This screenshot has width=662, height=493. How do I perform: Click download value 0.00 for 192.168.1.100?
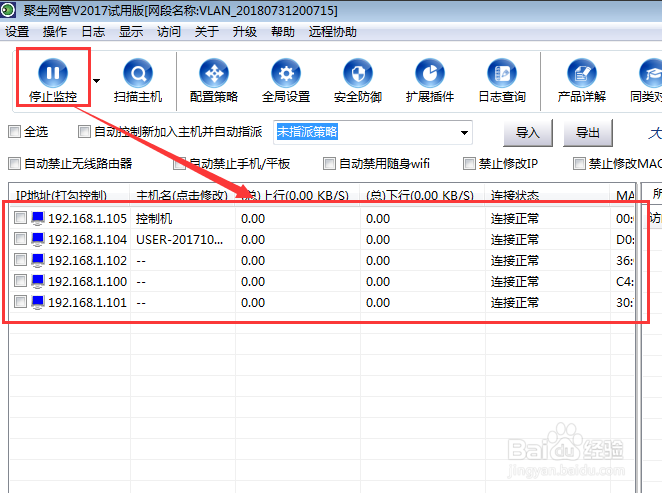pyautogui.click(x=378, y=282)
